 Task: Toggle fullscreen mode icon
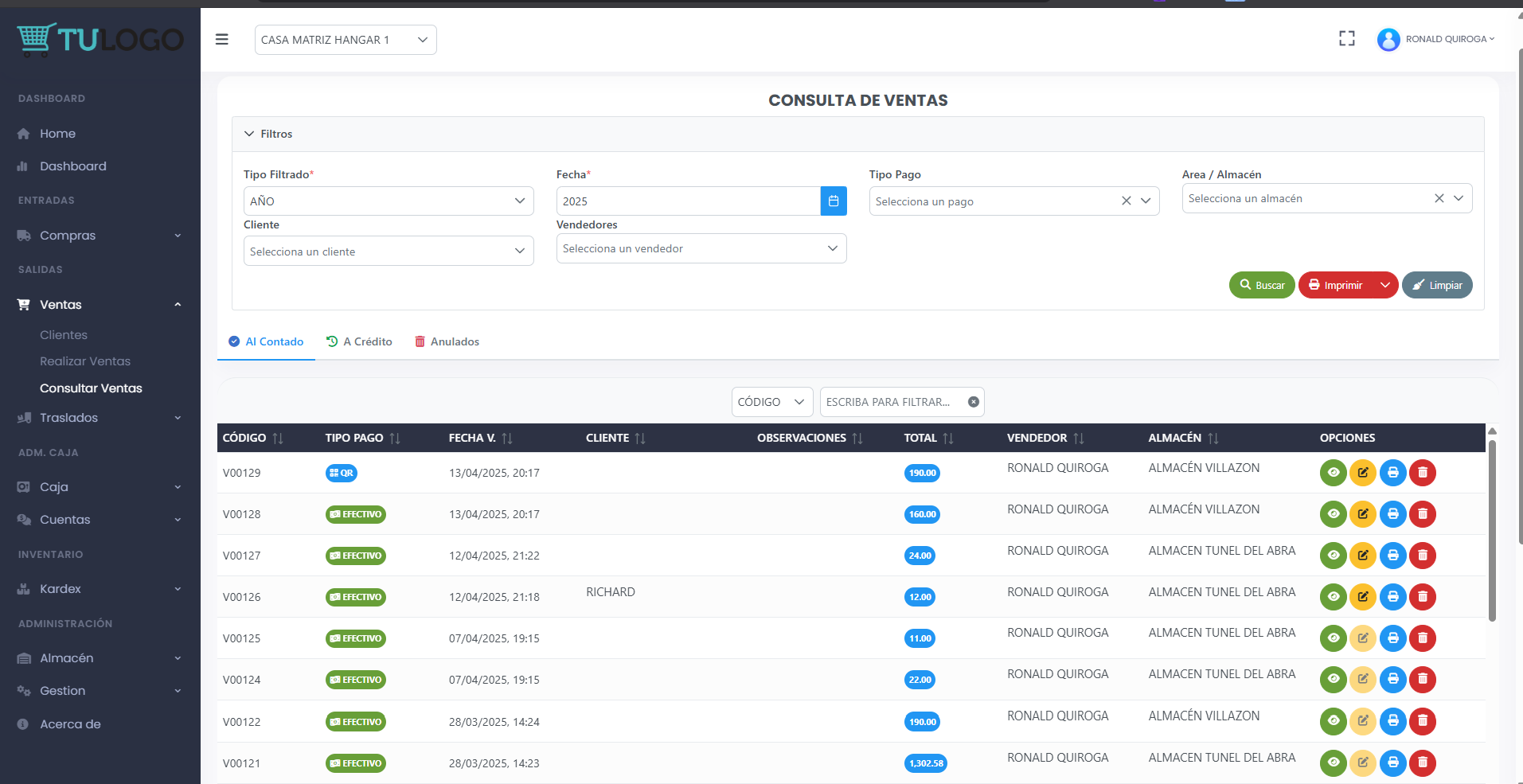[1346, 38]
